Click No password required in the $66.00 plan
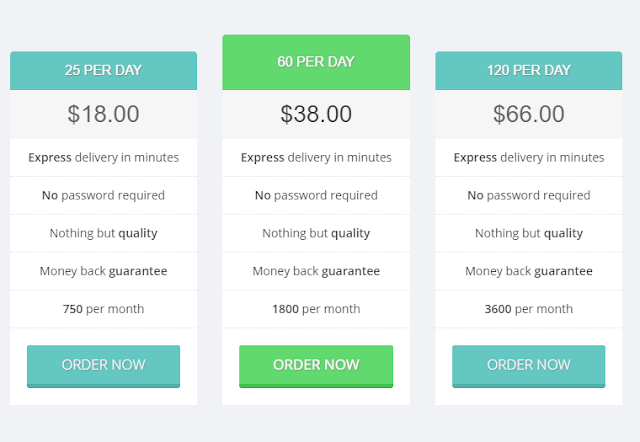 [529, 195]
